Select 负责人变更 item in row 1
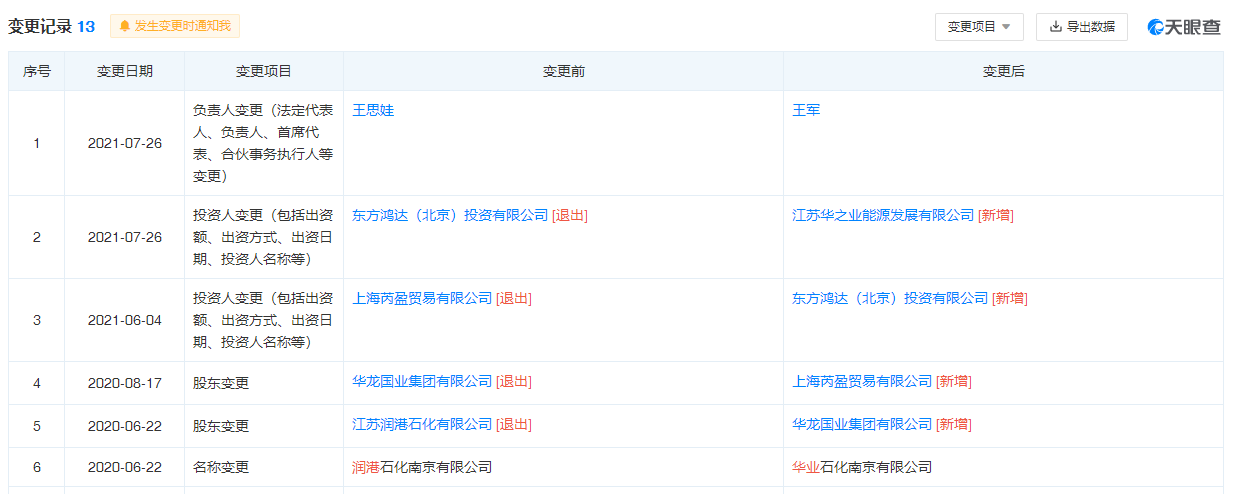This screenshot has height=494, width=1236. click(x=264, y=143)
